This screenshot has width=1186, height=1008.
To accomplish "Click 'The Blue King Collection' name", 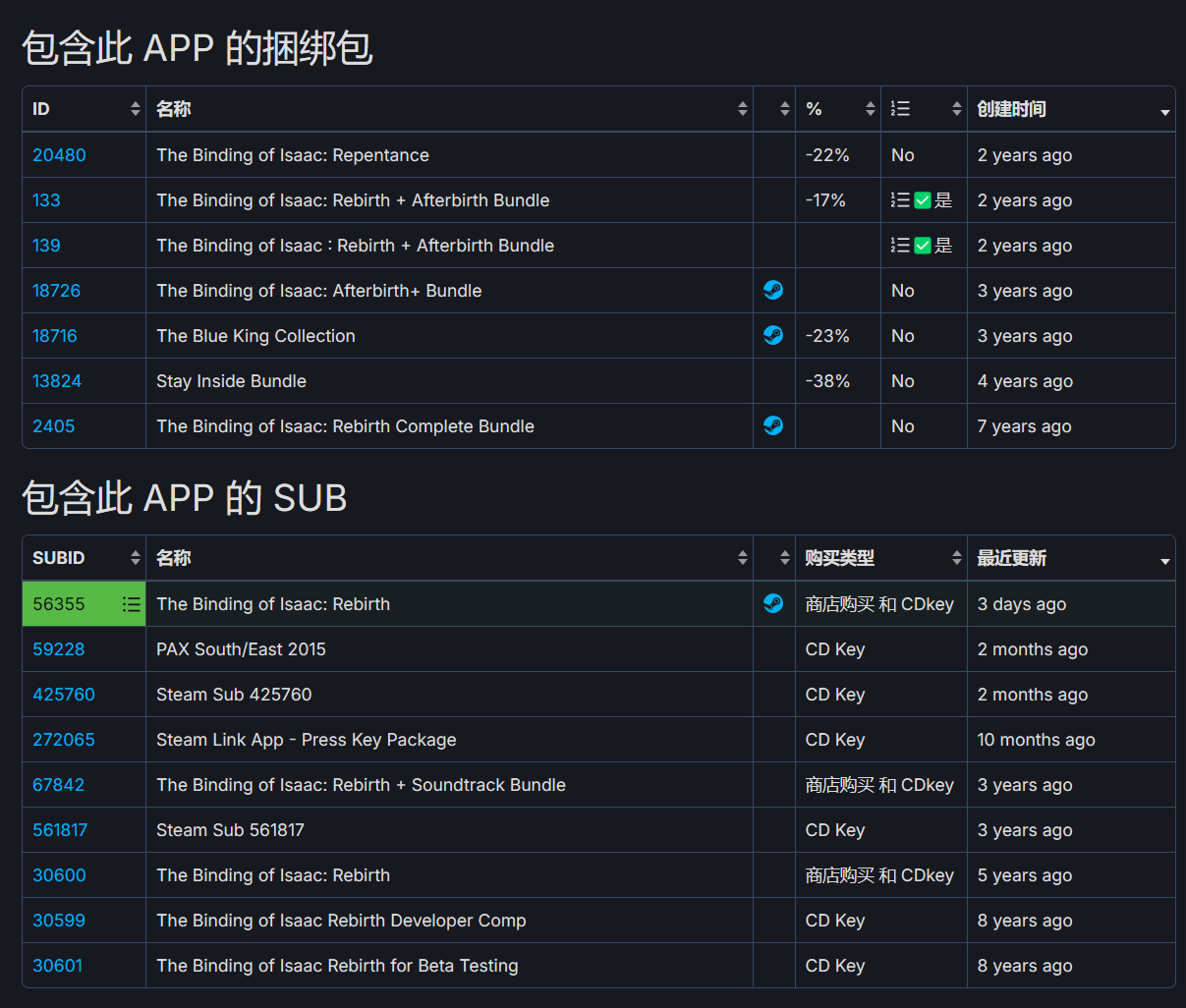I will (255, 336).
